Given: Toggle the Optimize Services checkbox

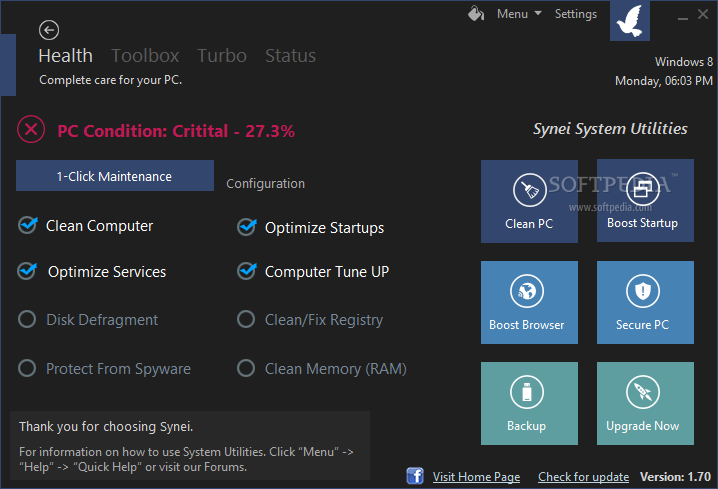Looking at the screenshot, I should pos(28,271).
